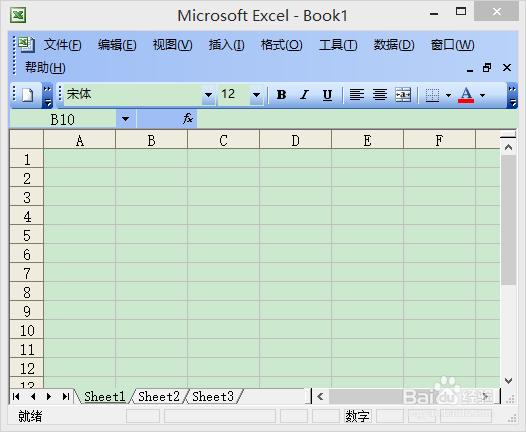Open the 帮助(H) menu
526x432 pixels.
pyautogui.click(x=45, y=68)
